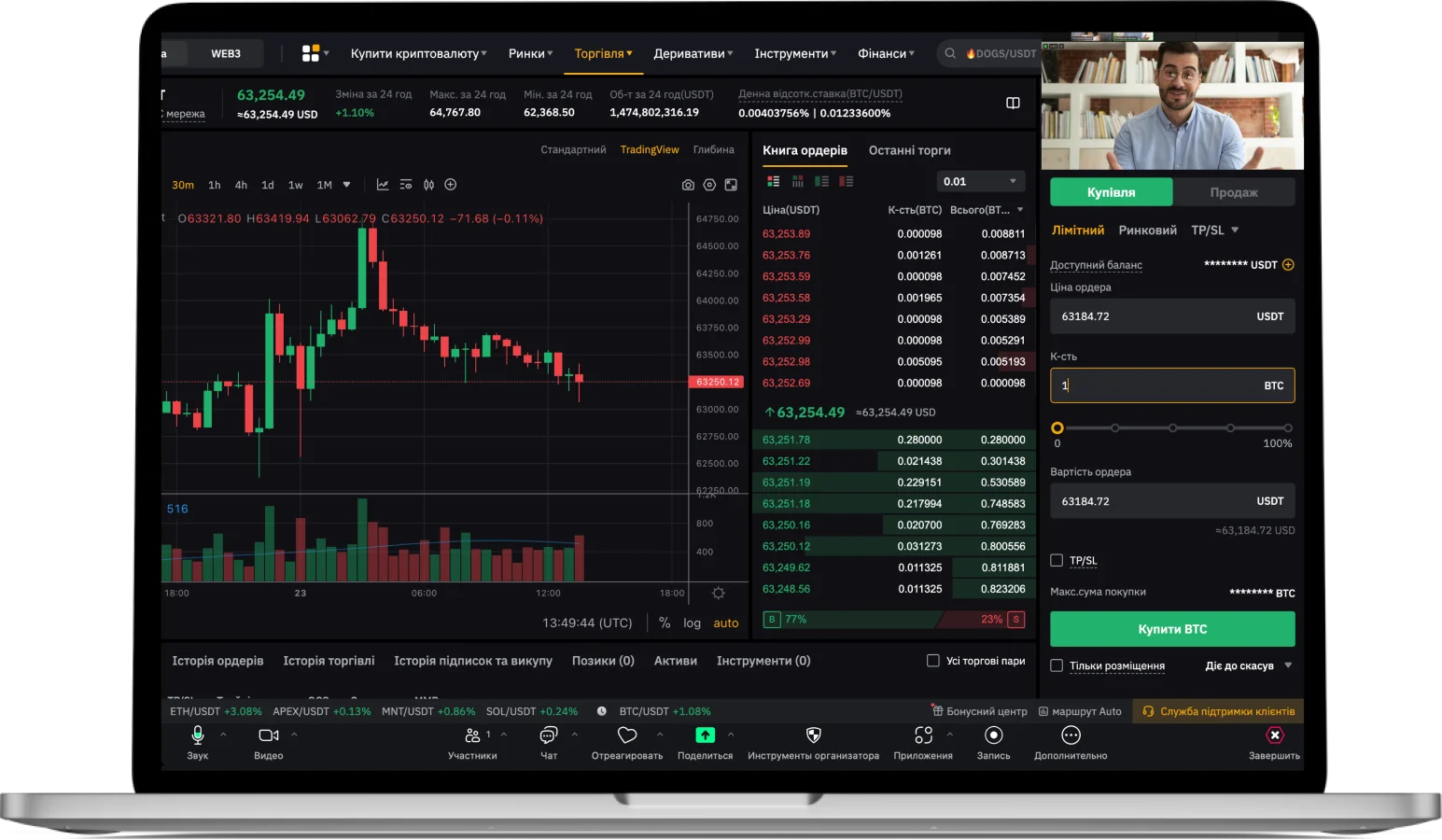Image resolution: width=1442 pixels, height=840 pixels.
Task: Click the Купити BTC button
Action: pyautogui.click(x=1172, y=629)
